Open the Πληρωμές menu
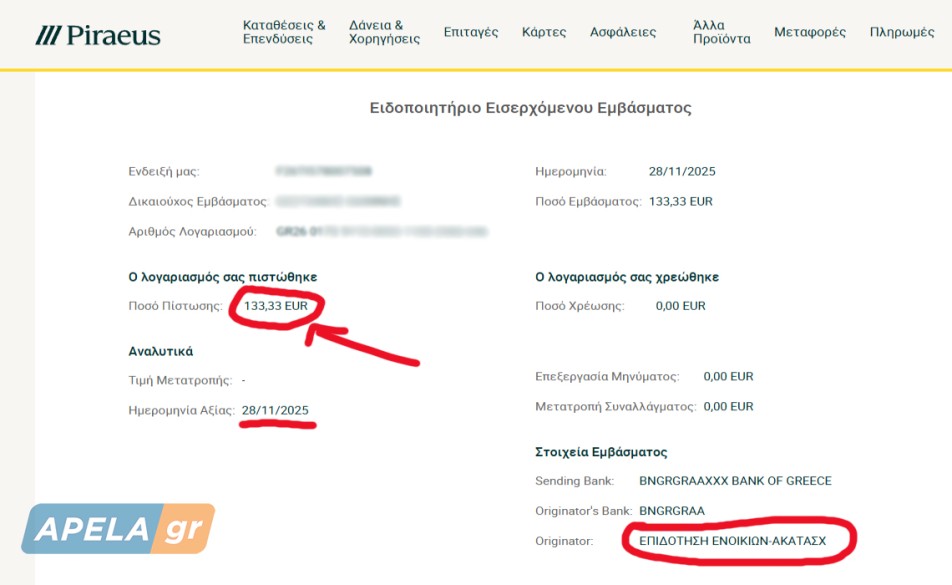The image size is (952, 585). coord(902,32)
